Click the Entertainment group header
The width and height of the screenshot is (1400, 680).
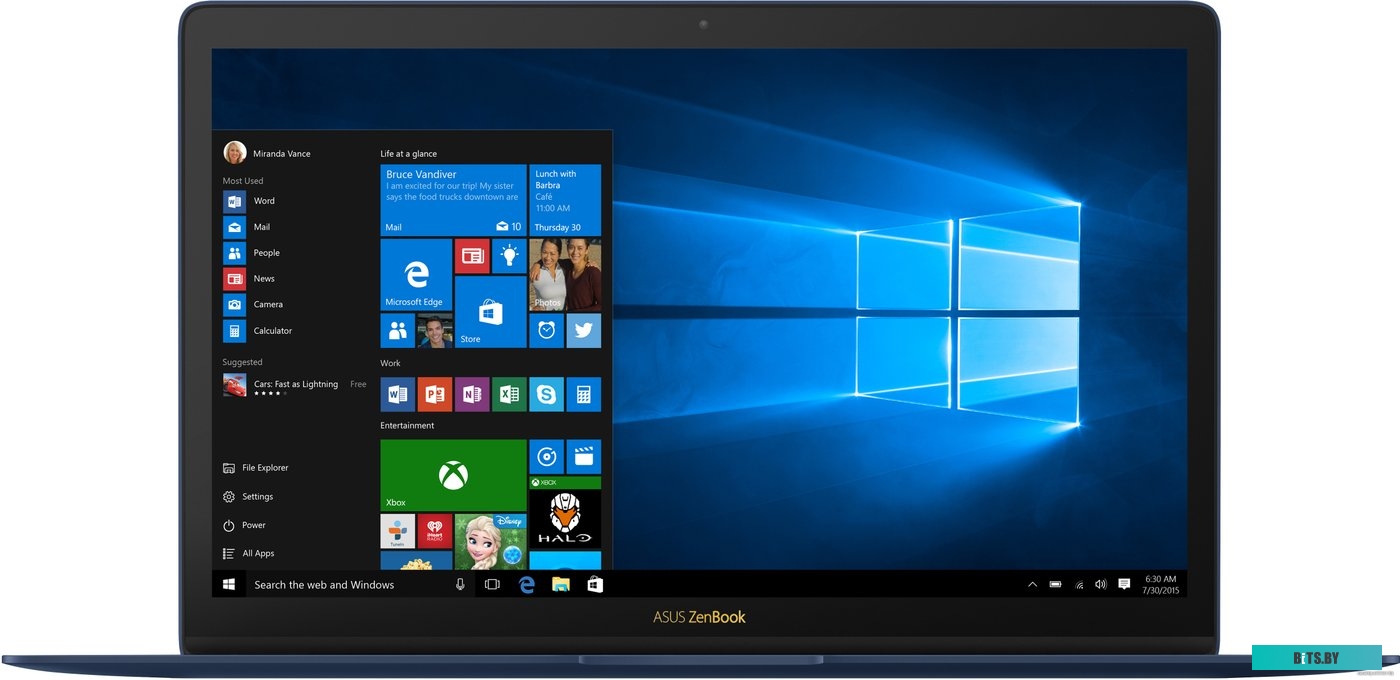(x=407, y=425)
